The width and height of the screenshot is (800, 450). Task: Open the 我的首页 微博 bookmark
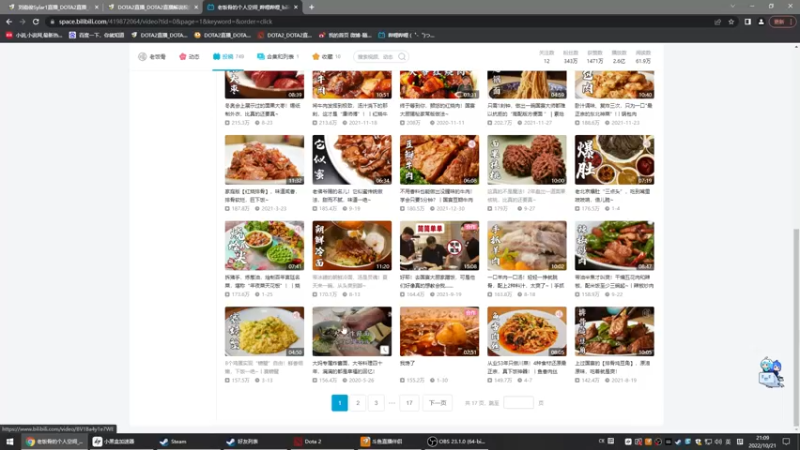(x=345, y=35)
